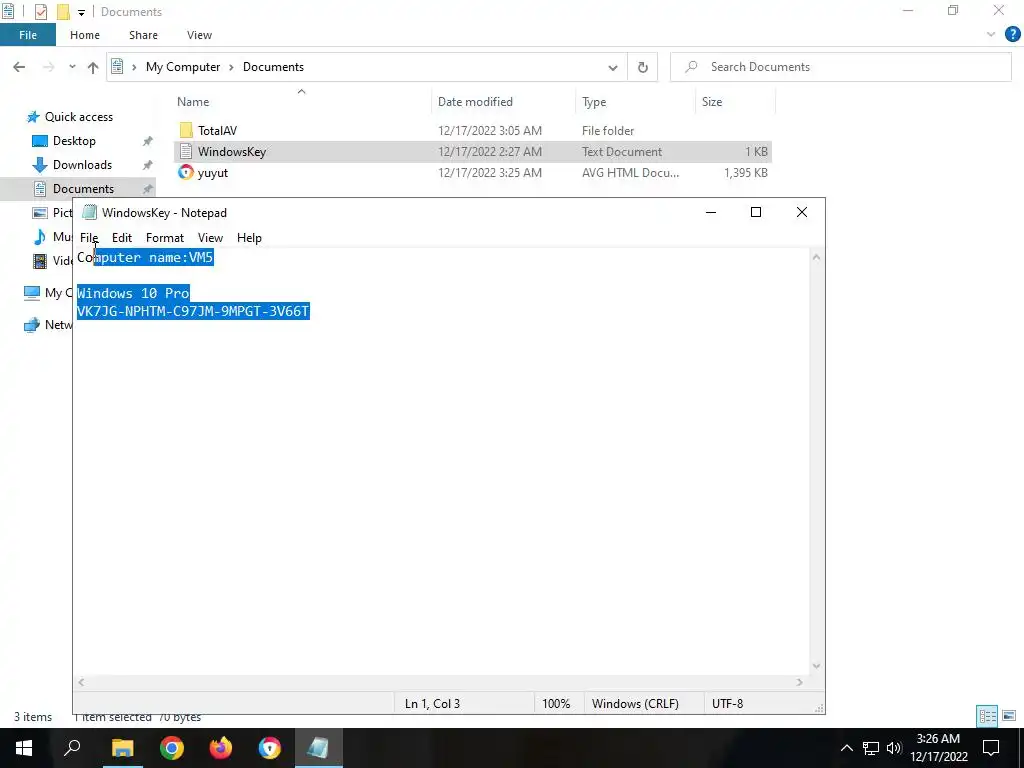
Task: Open recent locations dropdown arrow
Action: (x=72, y=67)
